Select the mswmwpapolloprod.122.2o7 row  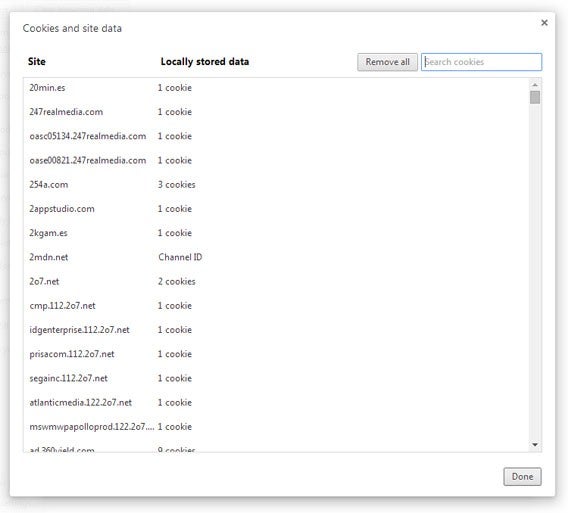(276, 427)
